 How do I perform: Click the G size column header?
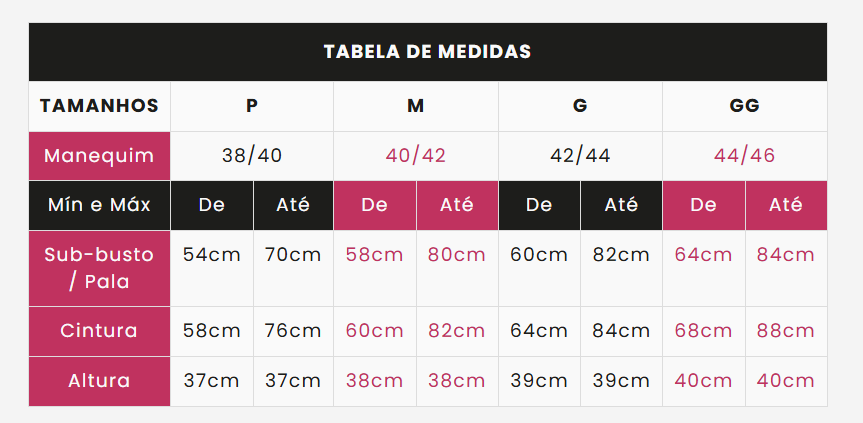click(580, 106)
